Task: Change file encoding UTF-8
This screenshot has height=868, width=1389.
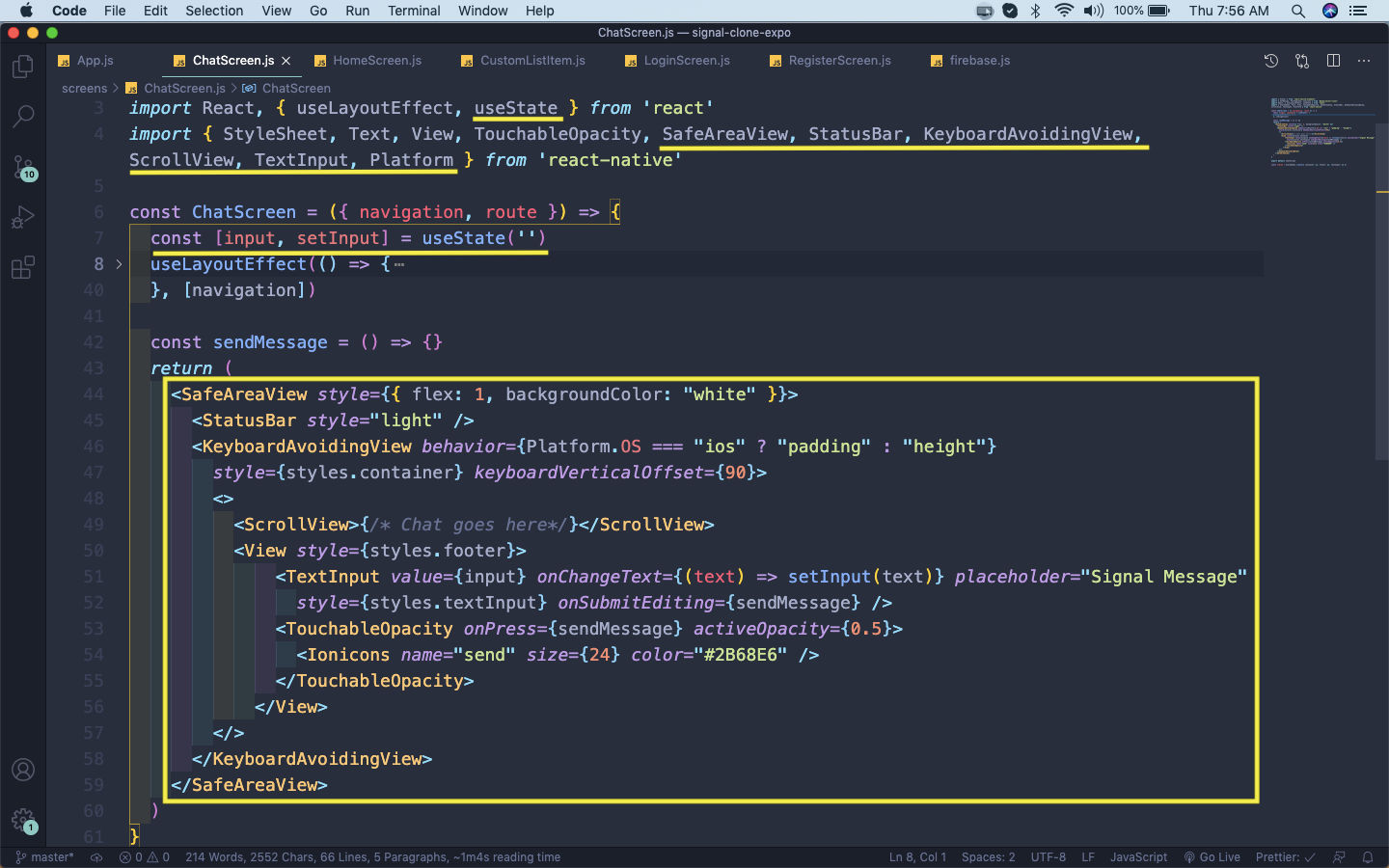Action: tap(1049, 857)
